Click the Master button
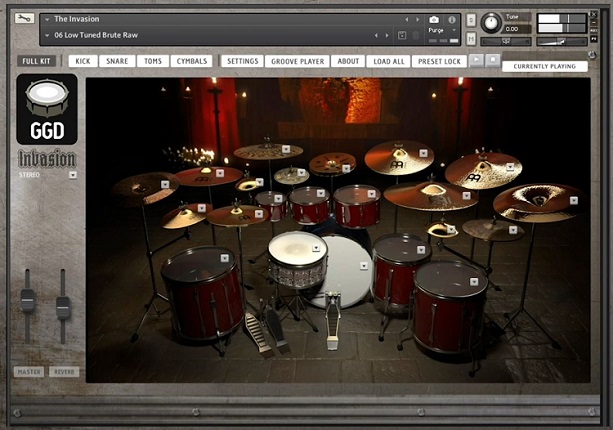The width and height of the screenshot is (613, 430). point(29,372)
